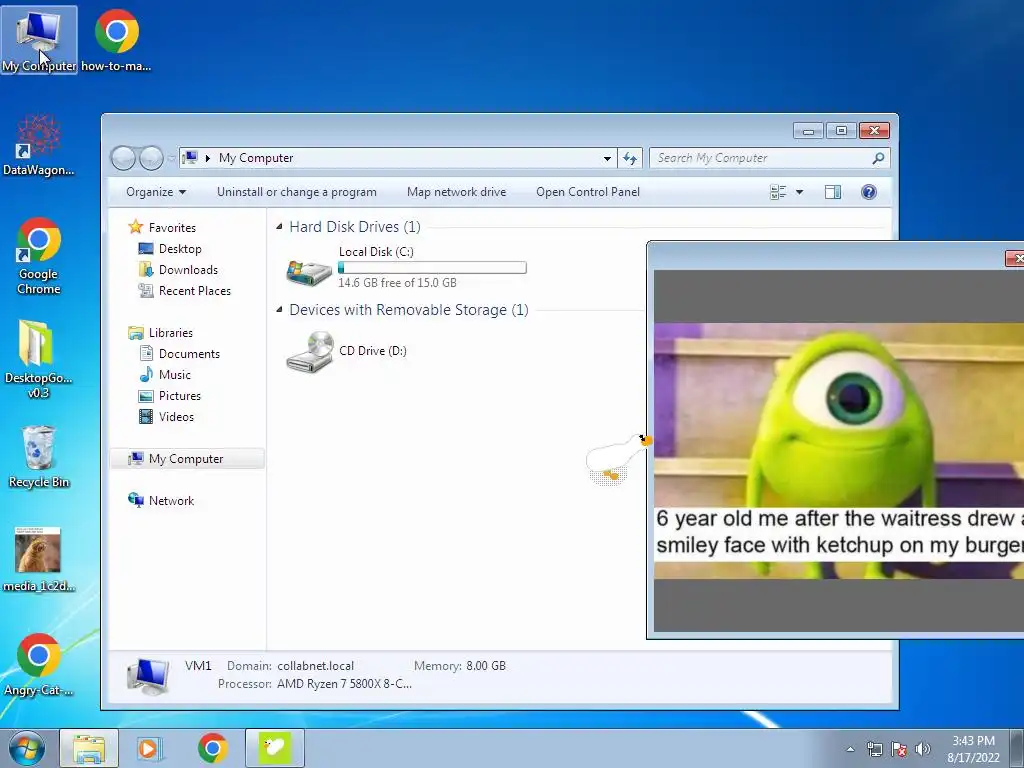Toggle the preview pane button
1024x768 pixels.
pyautogui.click(x=833, y=192)
